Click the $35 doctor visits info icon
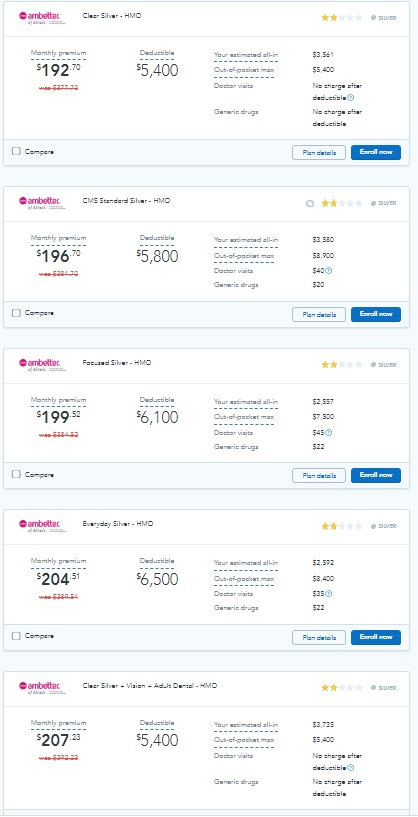 pyautogui.click(x=329, y=593)
